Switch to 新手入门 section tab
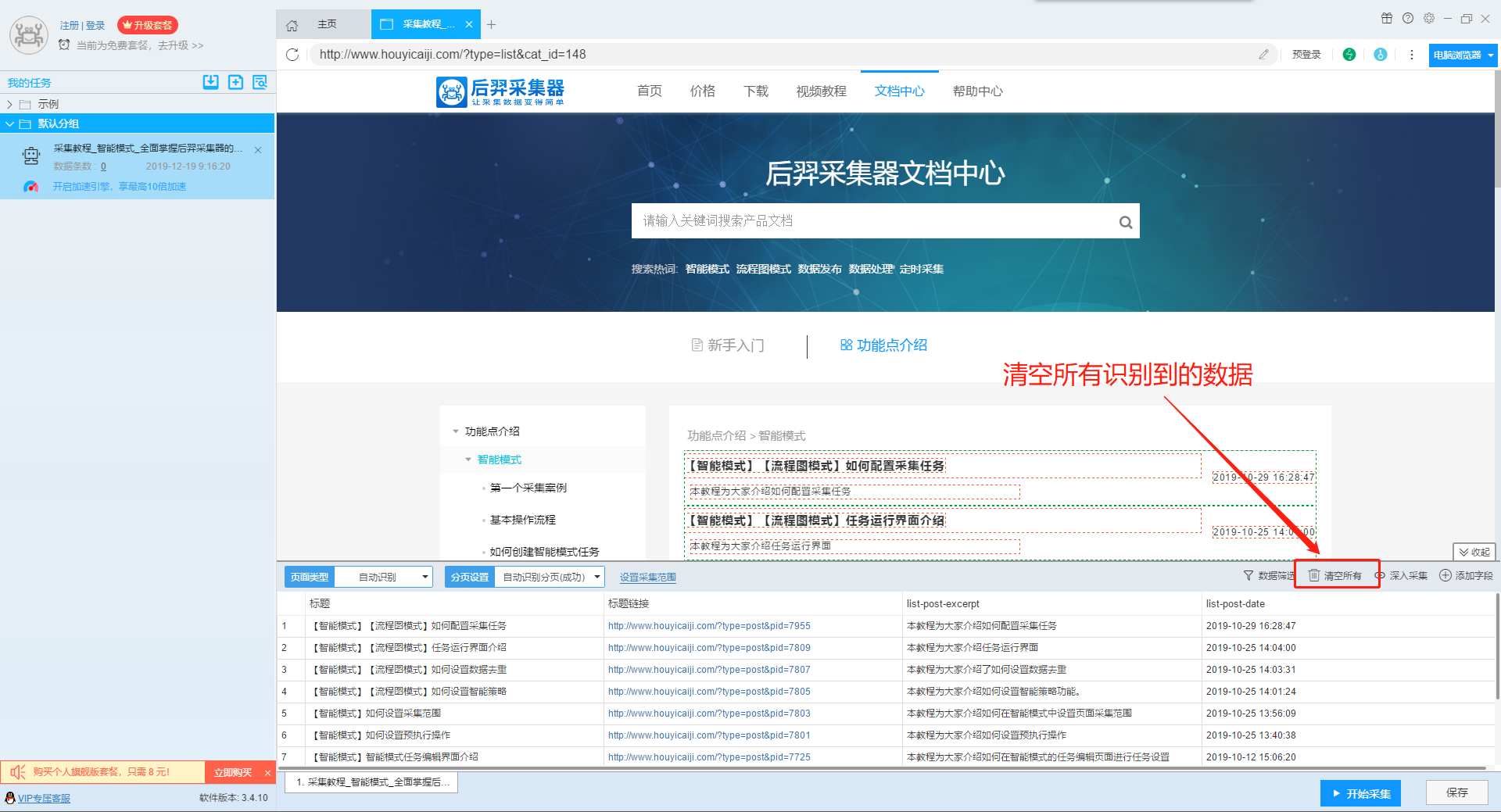This screenshot has height=812, width=1501. [x=728, y=345]
